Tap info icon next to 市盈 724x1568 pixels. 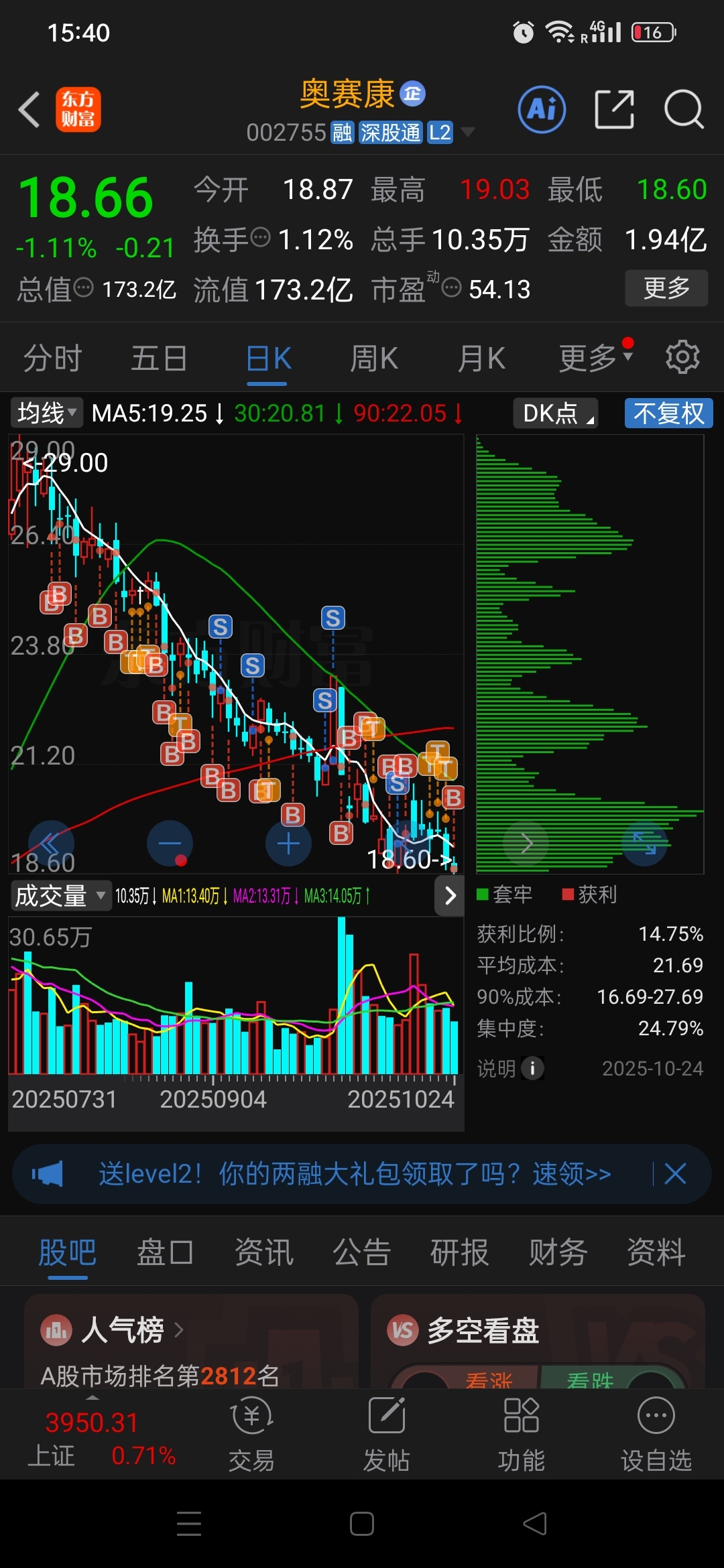click(x=452, y=287)
